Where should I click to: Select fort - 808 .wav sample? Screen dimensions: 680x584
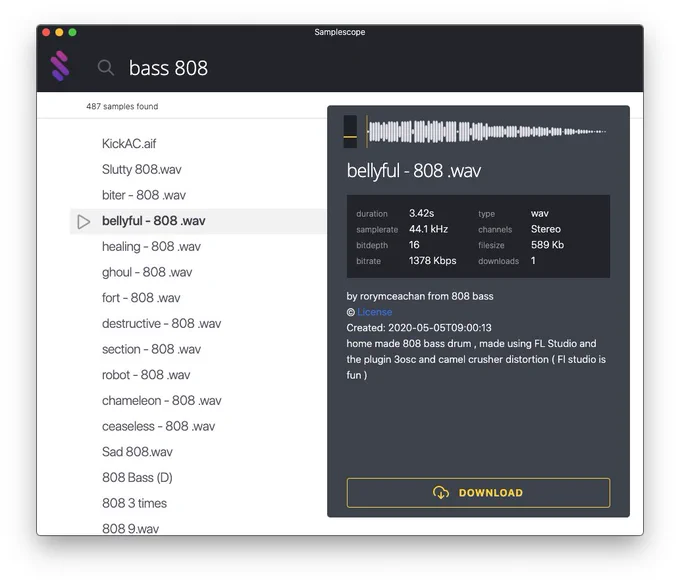(x=141, y=298)
